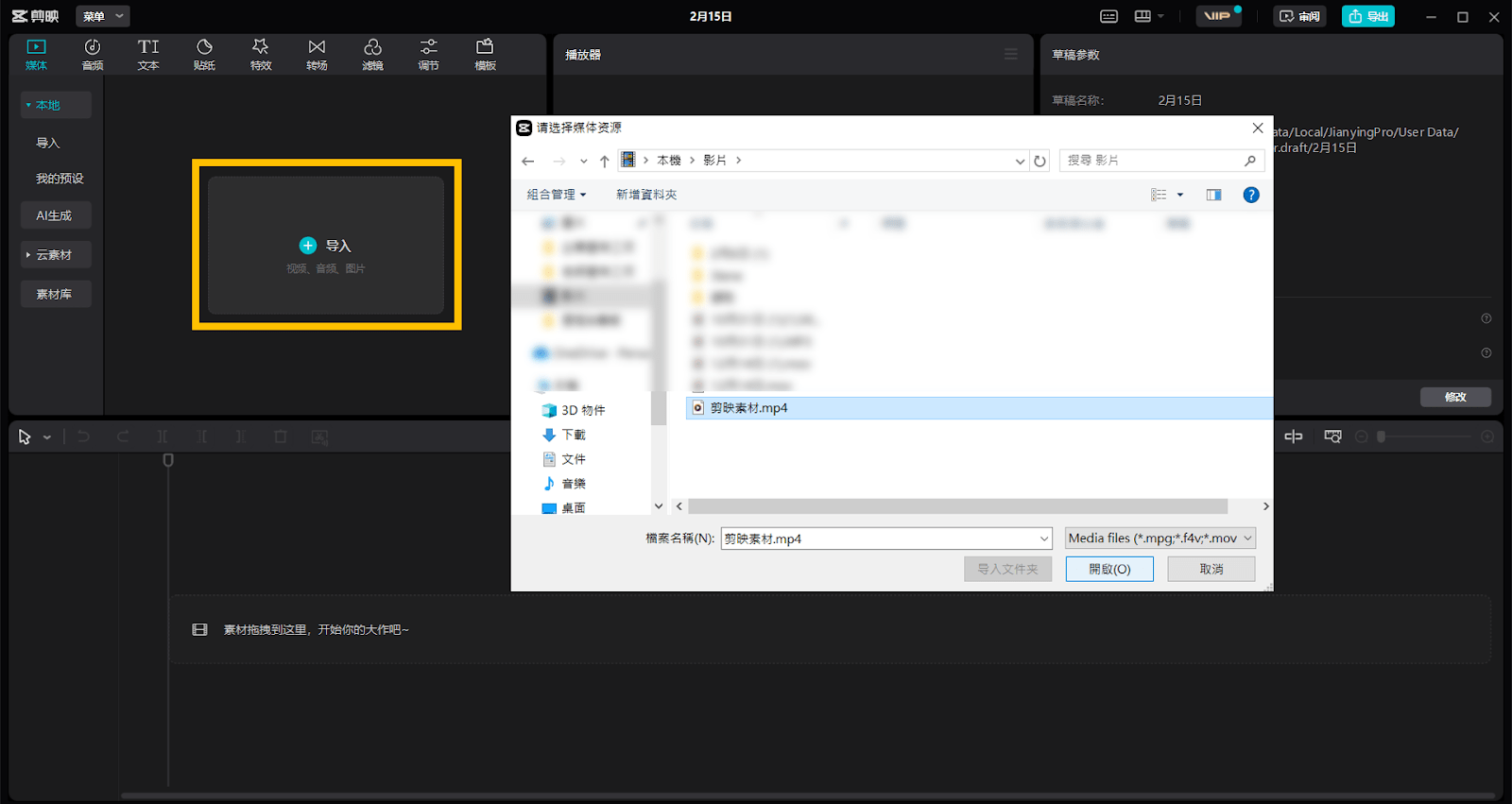Click the 取消 cancel button
The height and width of the screenshot is (804, 1512).
pos(1211,569)
